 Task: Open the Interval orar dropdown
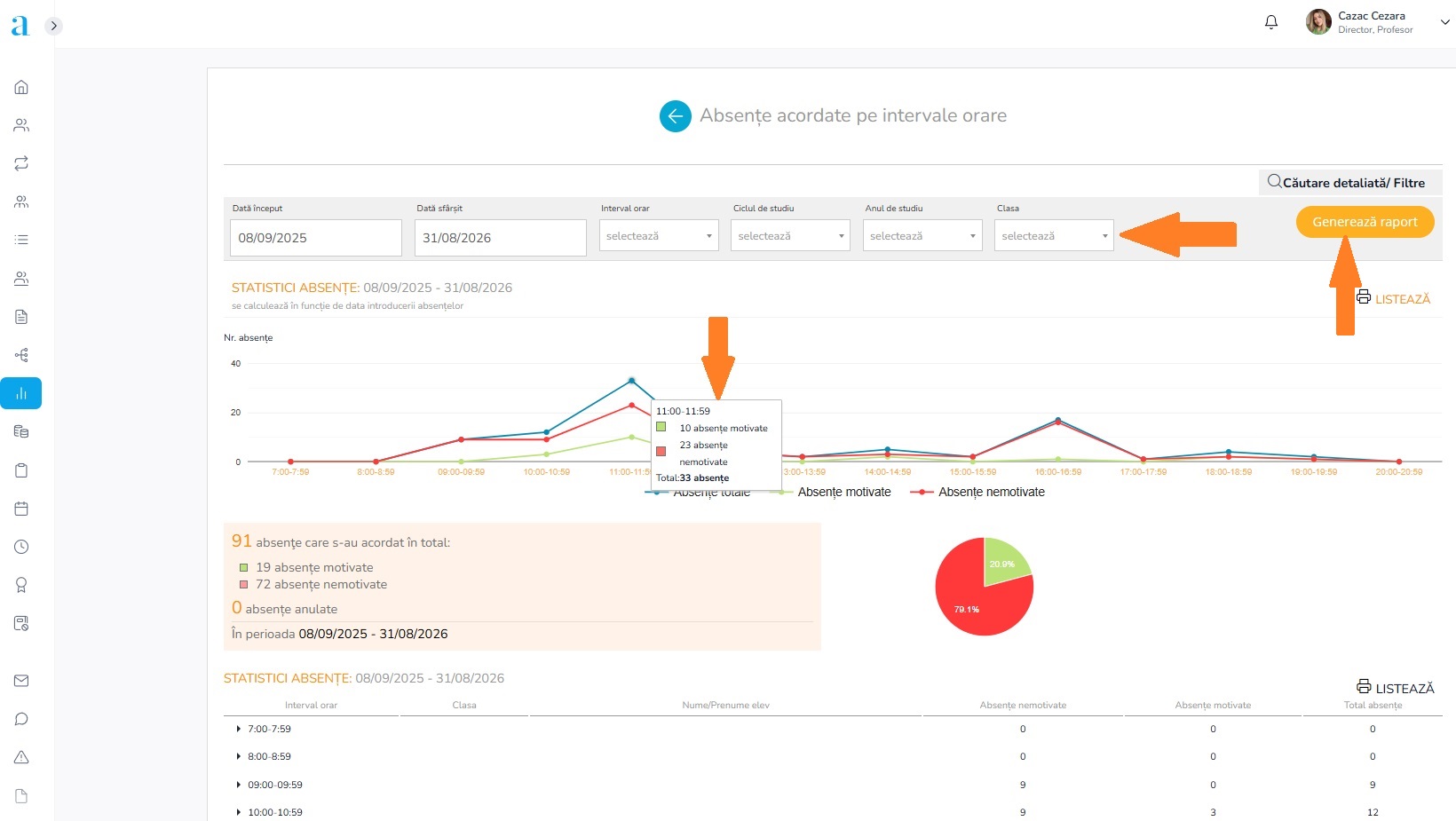tap(658, 236)
